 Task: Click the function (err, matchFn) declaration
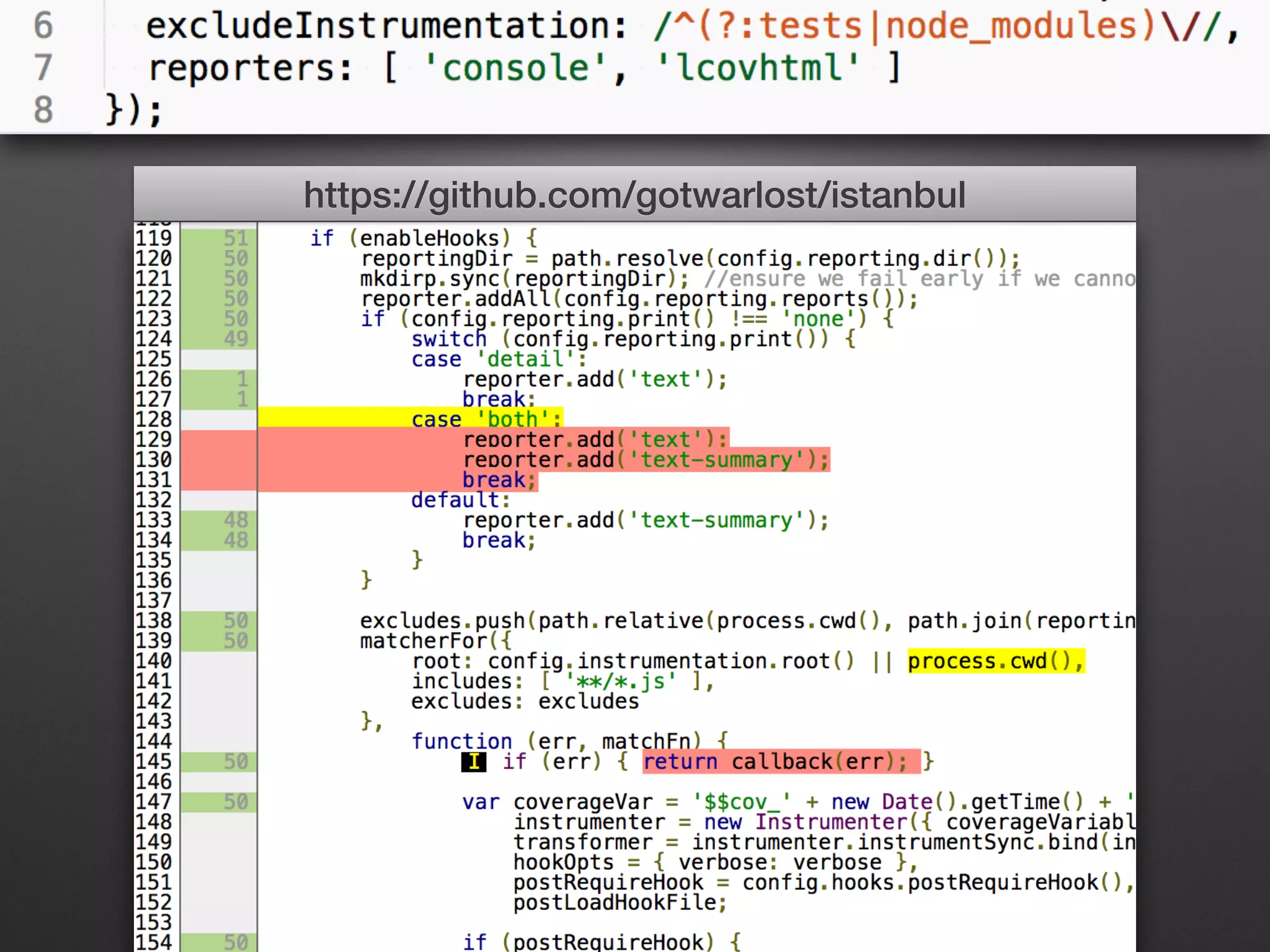571,741
